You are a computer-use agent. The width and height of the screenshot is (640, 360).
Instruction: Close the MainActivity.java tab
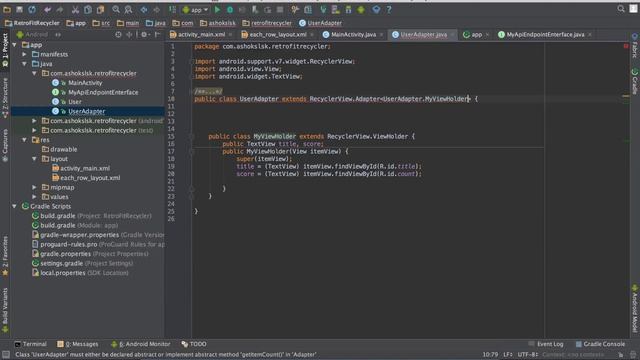coord(381,35)
